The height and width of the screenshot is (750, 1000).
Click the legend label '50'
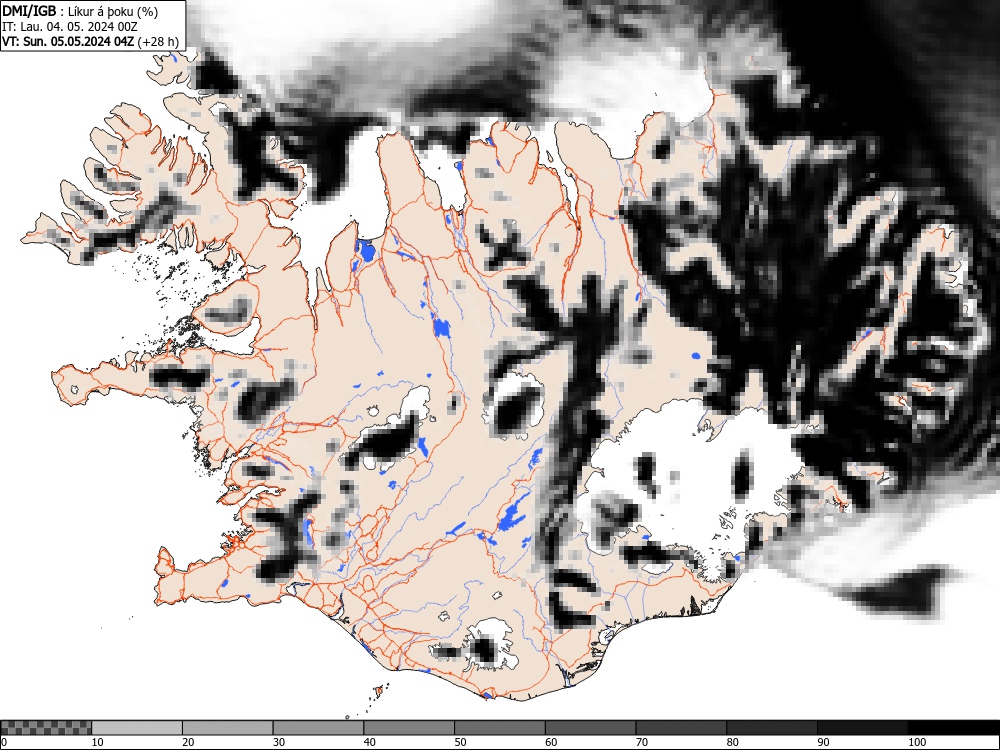click(x=460, y=742)
